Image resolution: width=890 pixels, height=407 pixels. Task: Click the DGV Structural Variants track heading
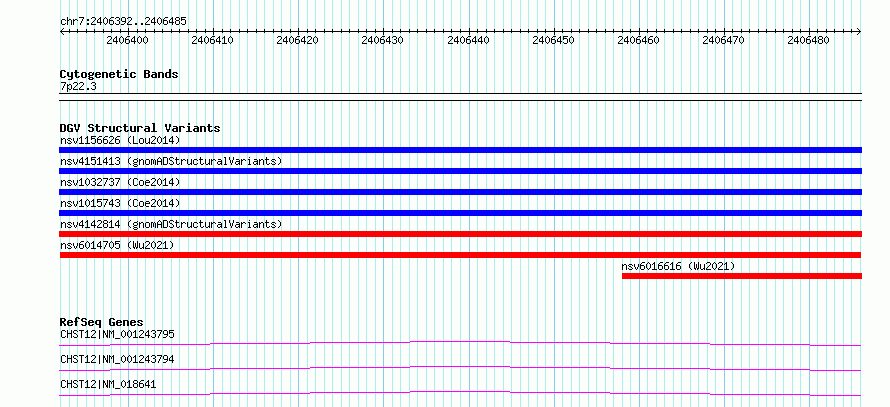(x=140, y=128)
